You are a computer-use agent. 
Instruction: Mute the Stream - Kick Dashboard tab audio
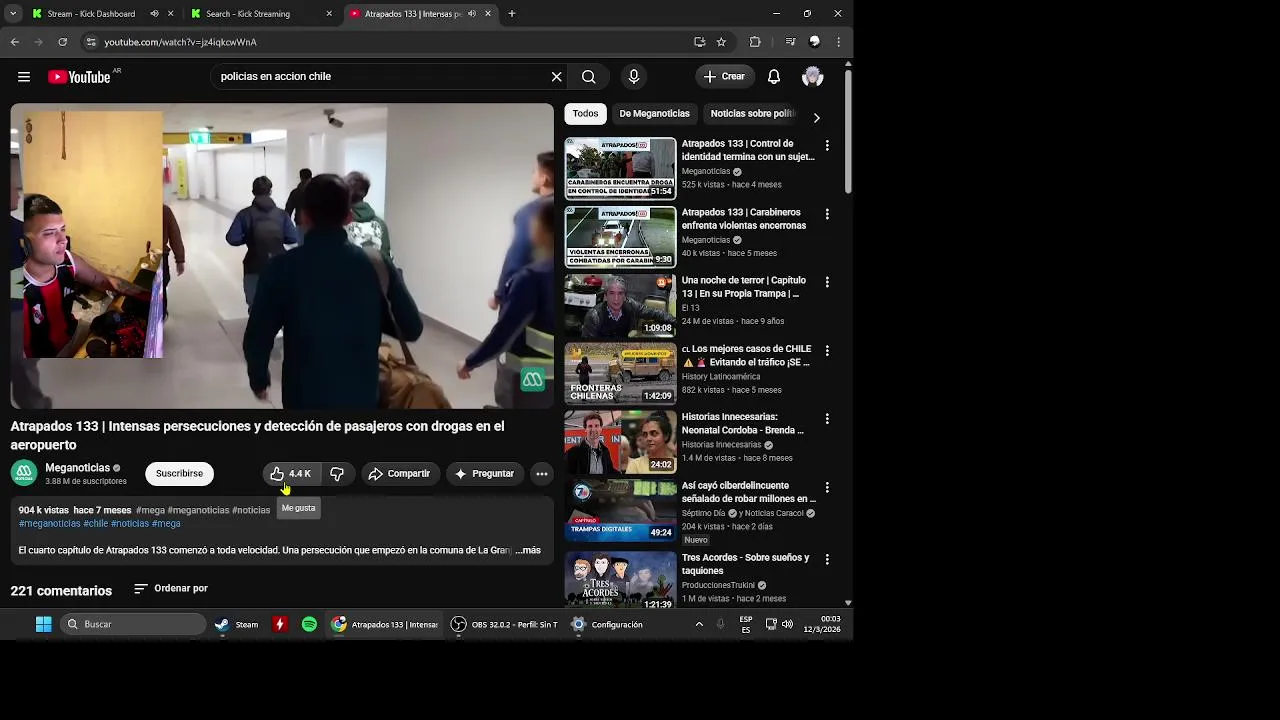[154, 14]
